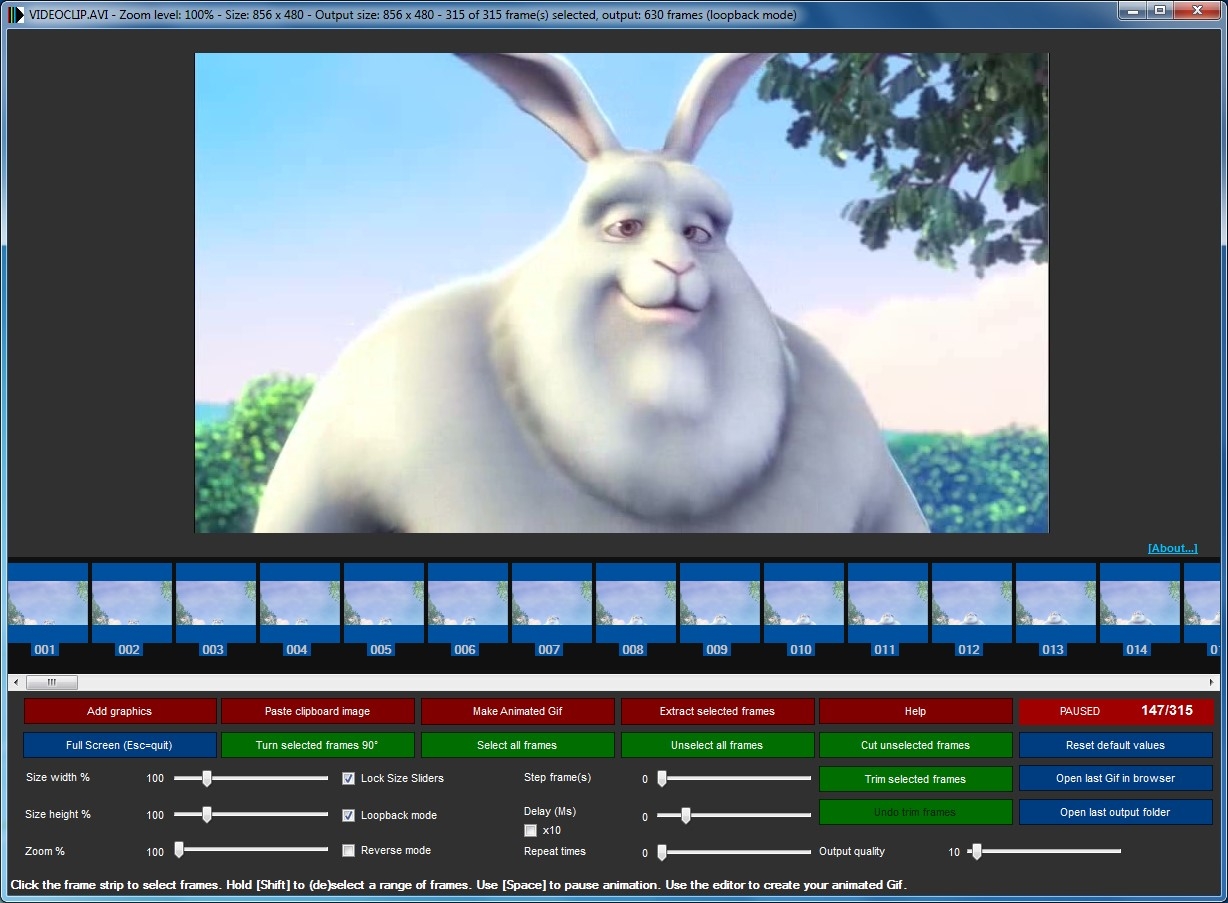Click Extract selected frames
Viewport: 1228px width, 903px height.
[x=717, y=711]
